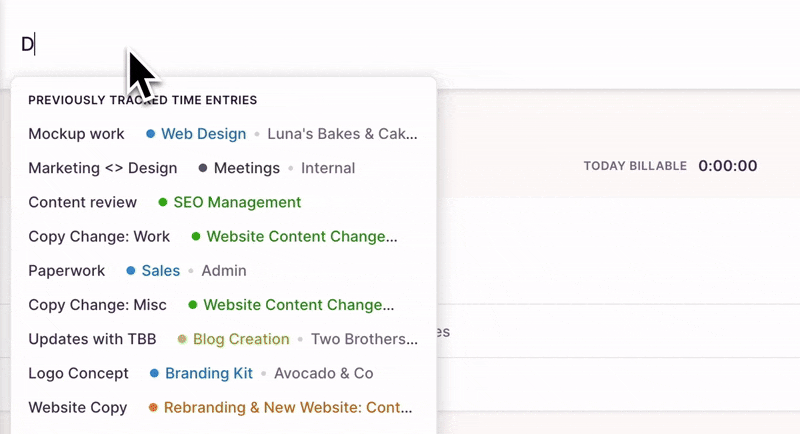Choose the Copy Change: Work entry
800x434 pixels.
point(99,237)
